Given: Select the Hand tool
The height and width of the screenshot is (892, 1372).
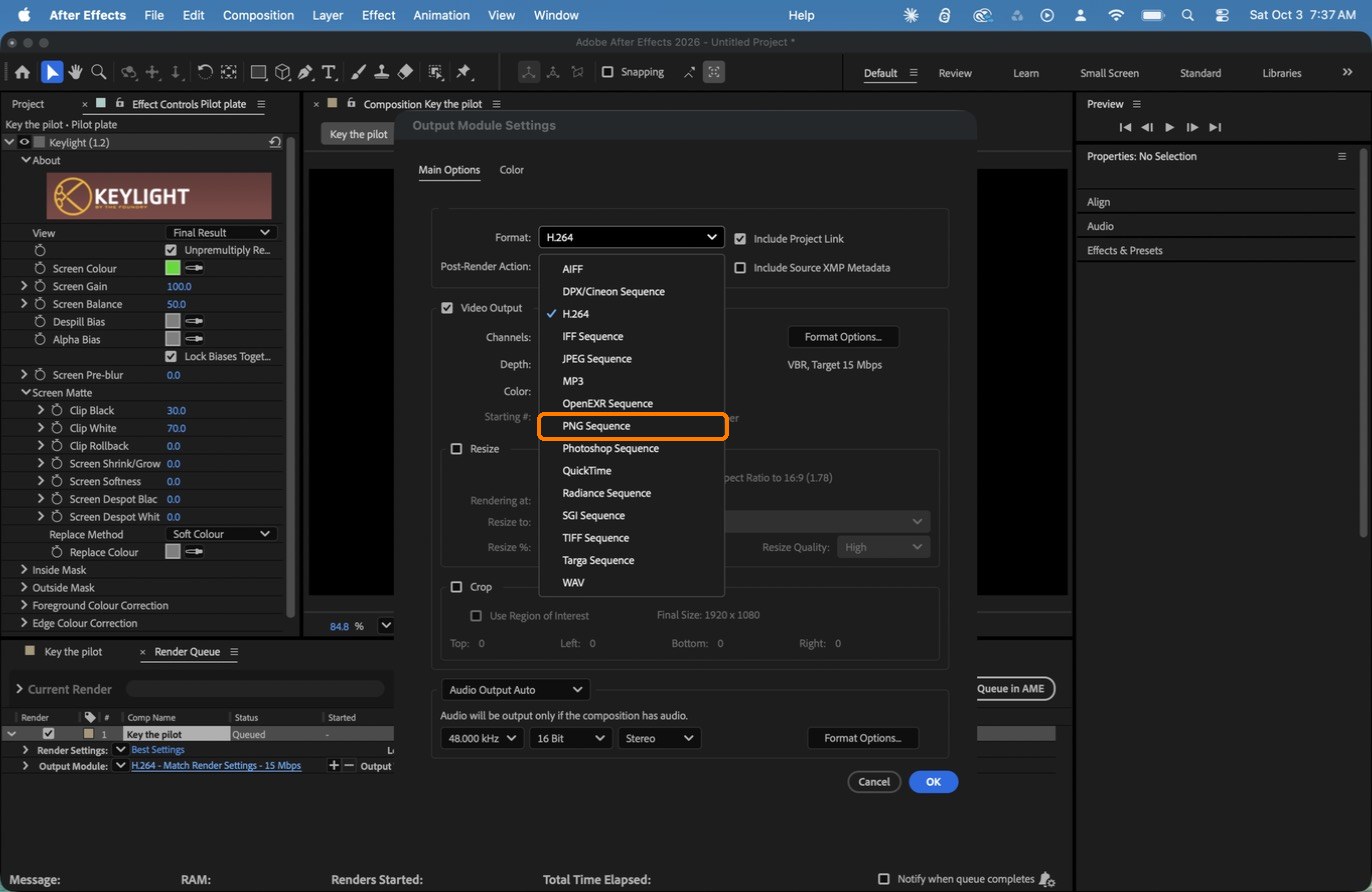Looking at the screenshot, I should pos(75,72).
